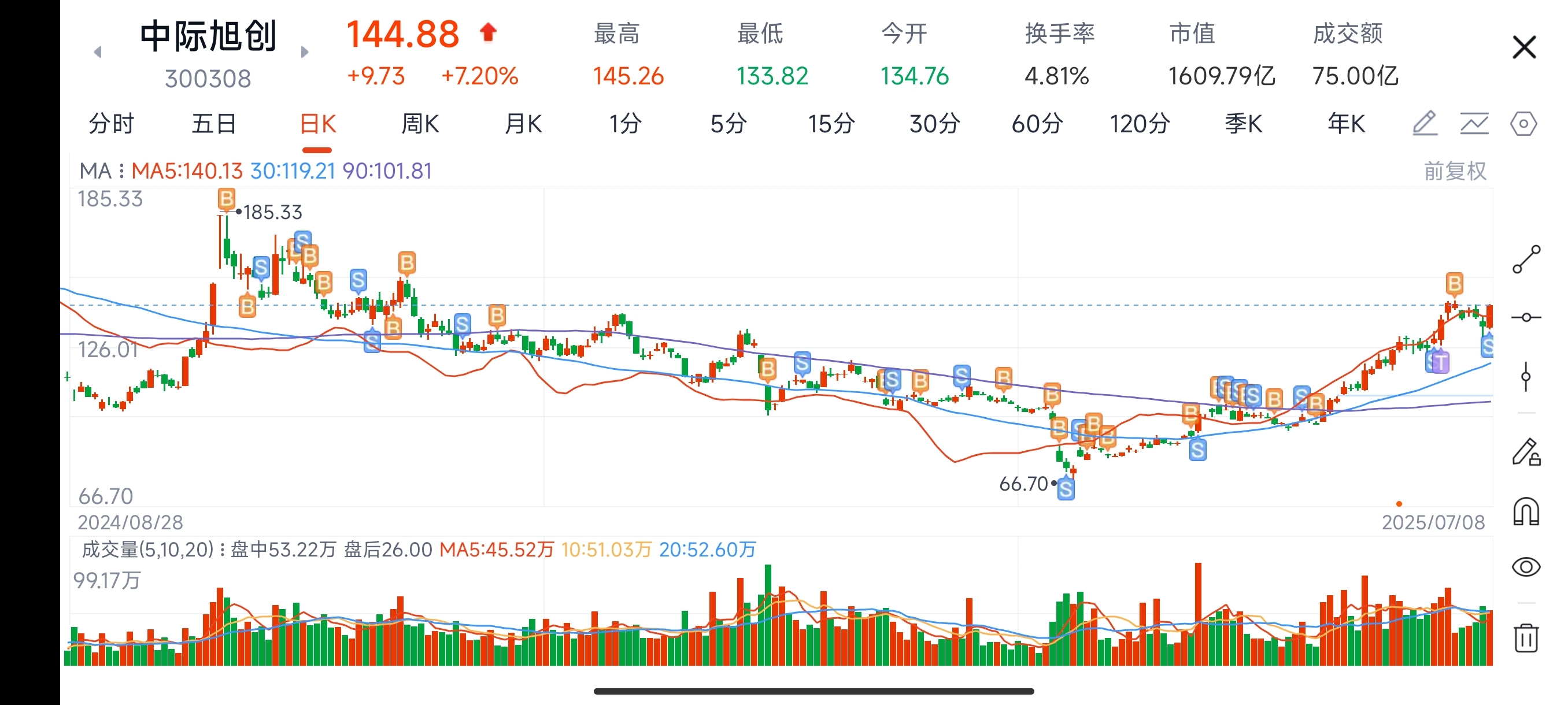Image resolution: width=1568 pixels, height=705 pixels.
Task: Switch to 5分 chart tab
Action: [x=728, y=124]
